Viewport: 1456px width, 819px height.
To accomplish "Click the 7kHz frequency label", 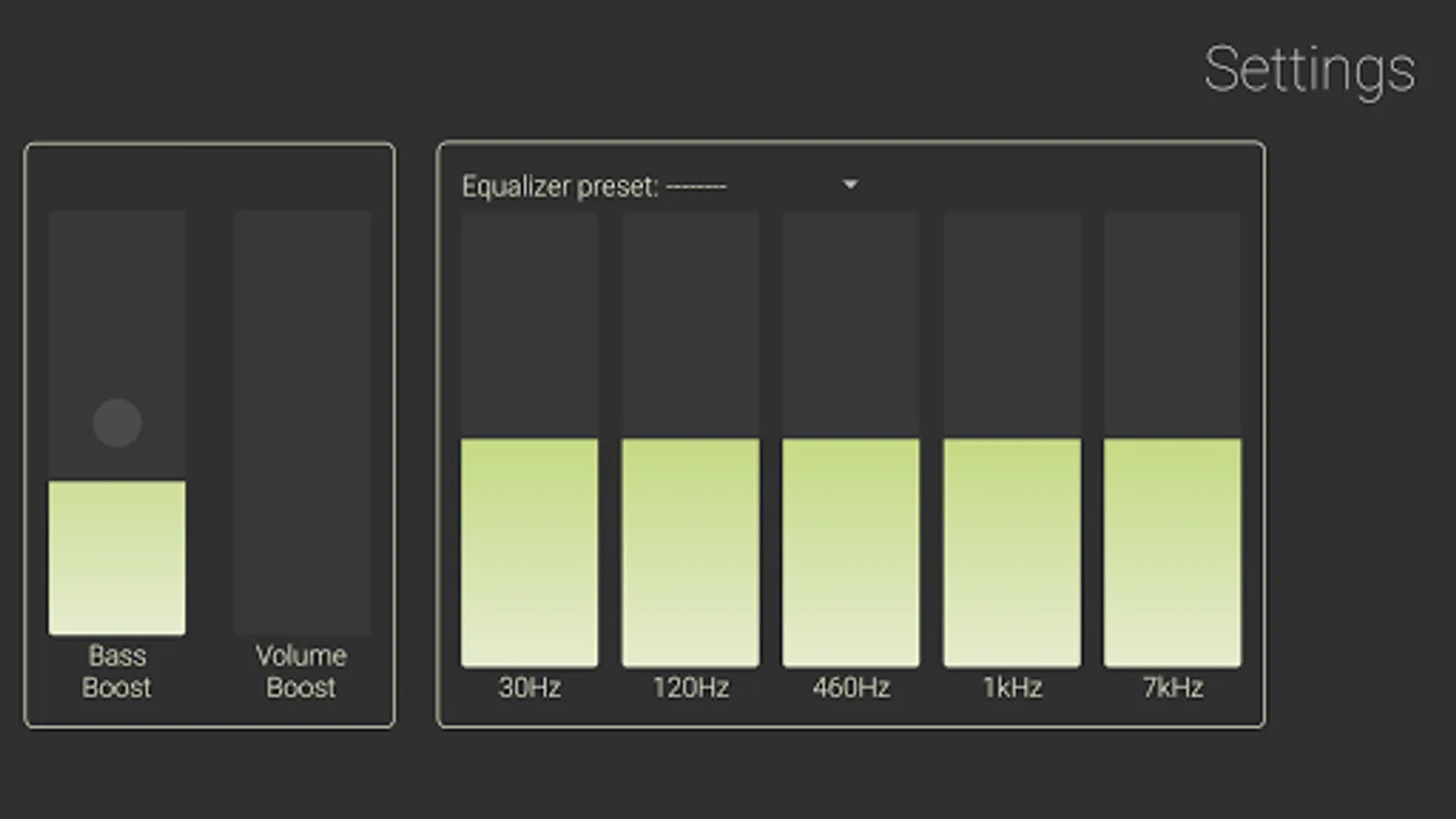I will pos(1172,687).
